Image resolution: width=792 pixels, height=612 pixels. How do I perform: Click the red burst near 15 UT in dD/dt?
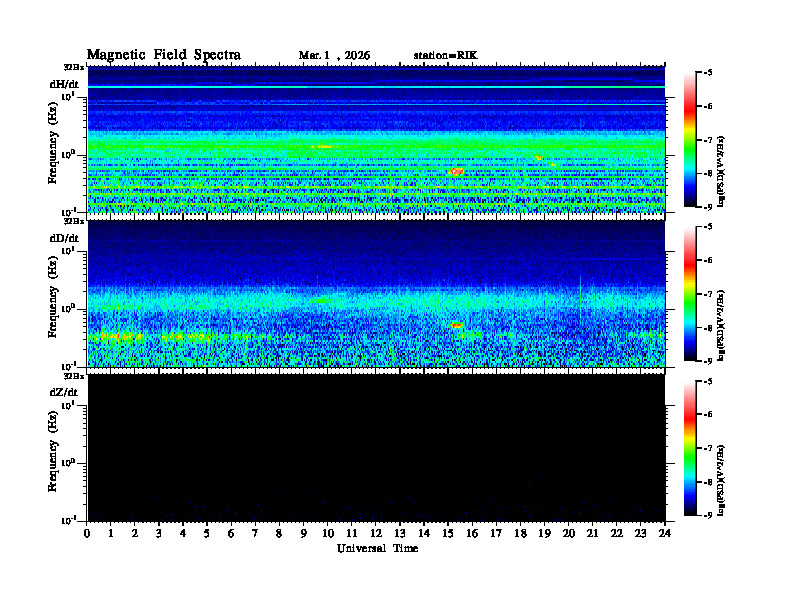tap(457, 325)
